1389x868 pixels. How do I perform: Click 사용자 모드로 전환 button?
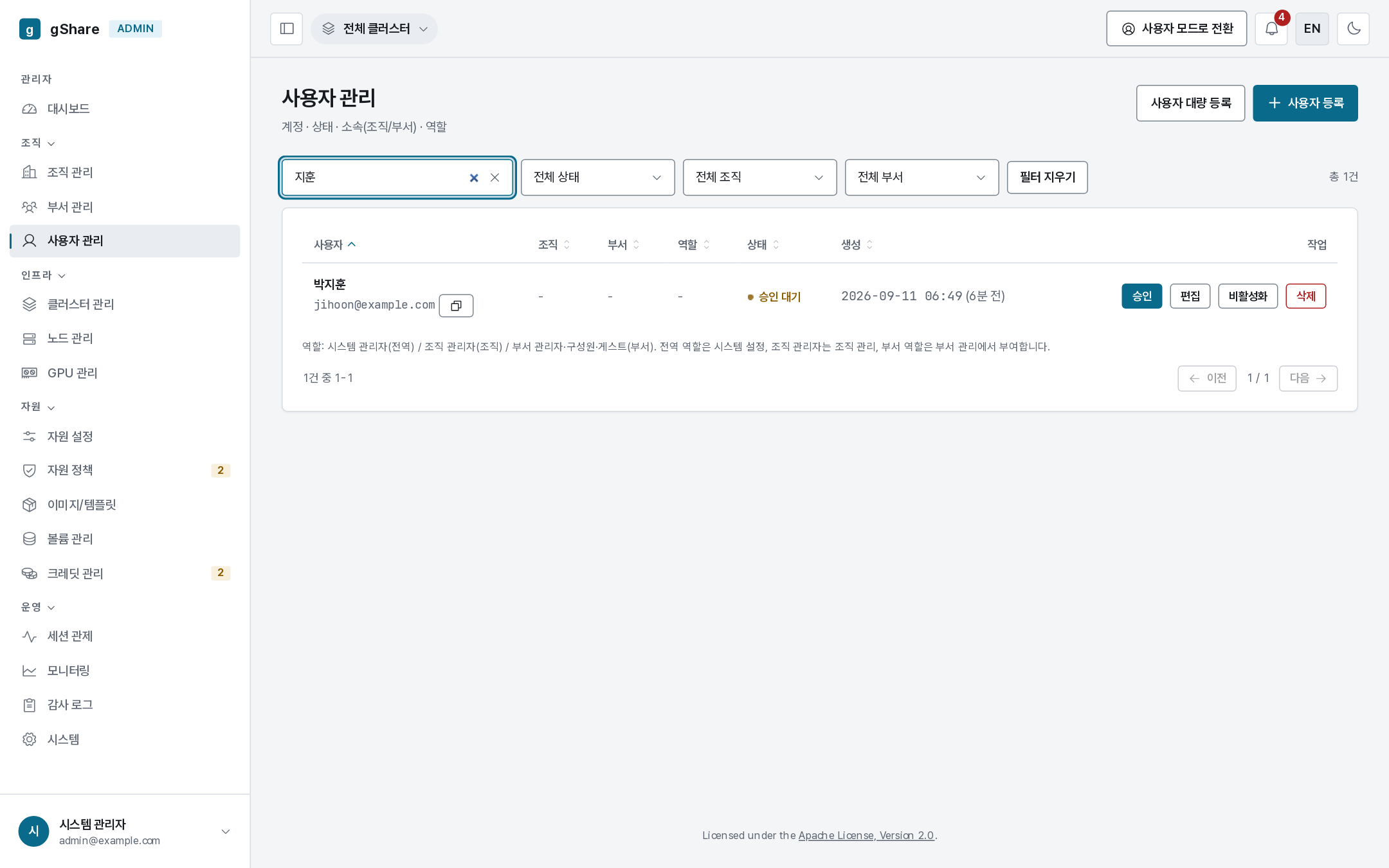tap(1176, 29)
